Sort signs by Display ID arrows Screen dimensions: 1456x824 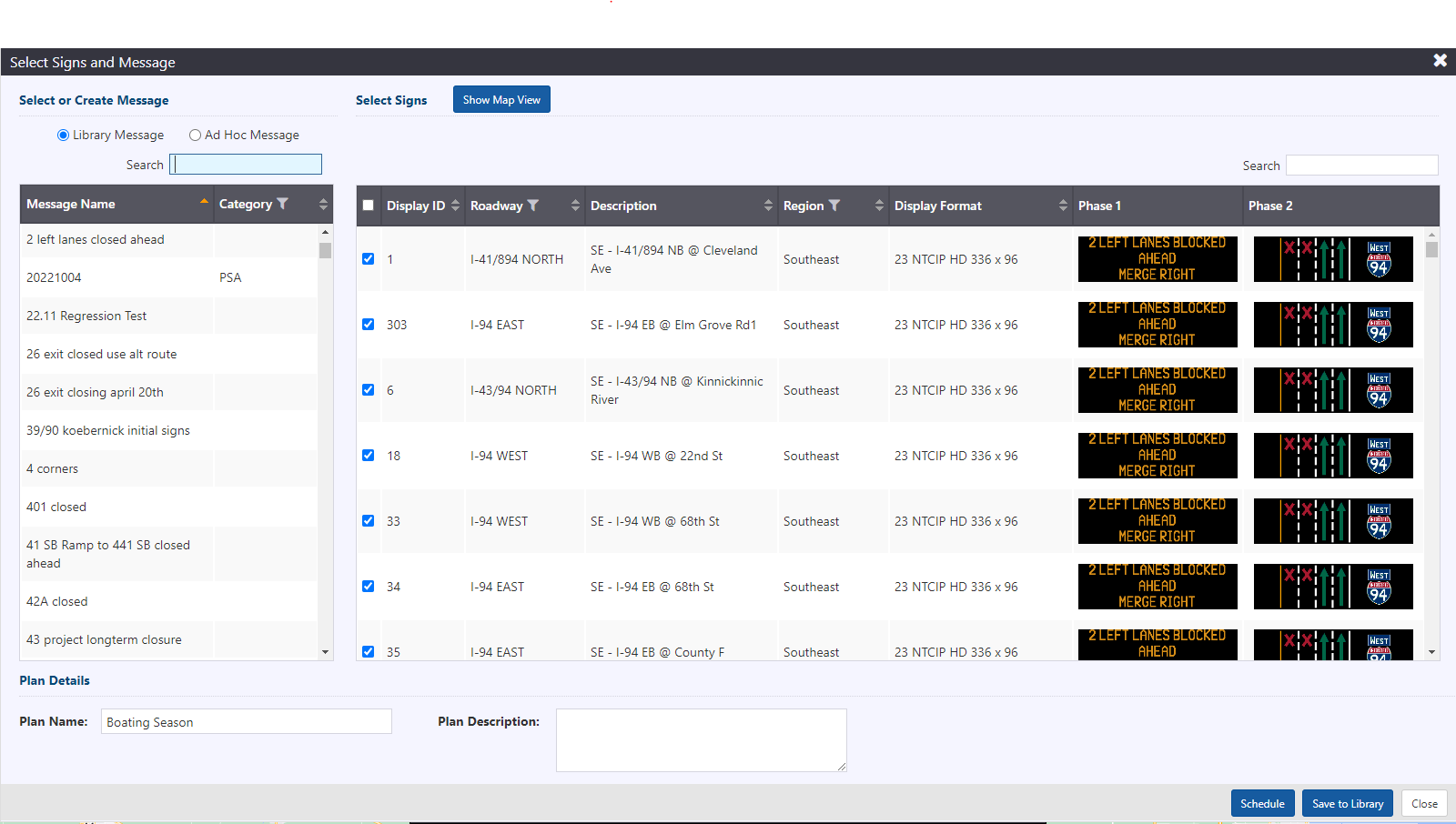456,206
